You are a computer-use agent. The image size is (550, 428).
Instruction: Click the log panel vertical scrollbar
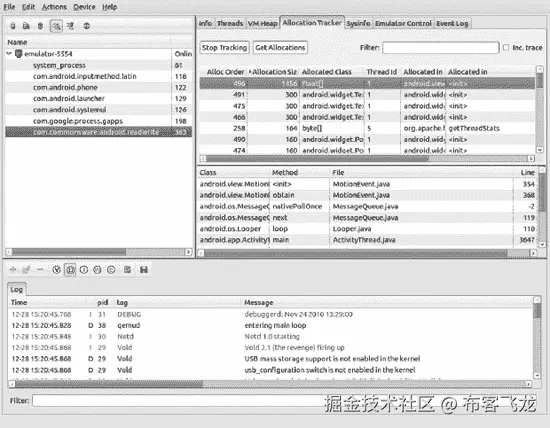(x=537, y=338)
